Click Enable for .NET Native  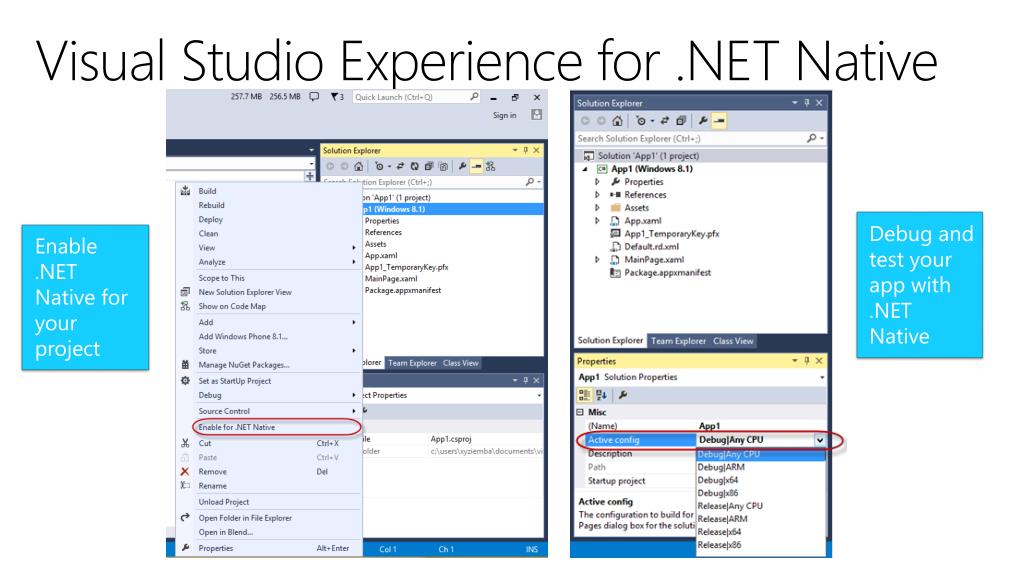(x=236, y=427)
